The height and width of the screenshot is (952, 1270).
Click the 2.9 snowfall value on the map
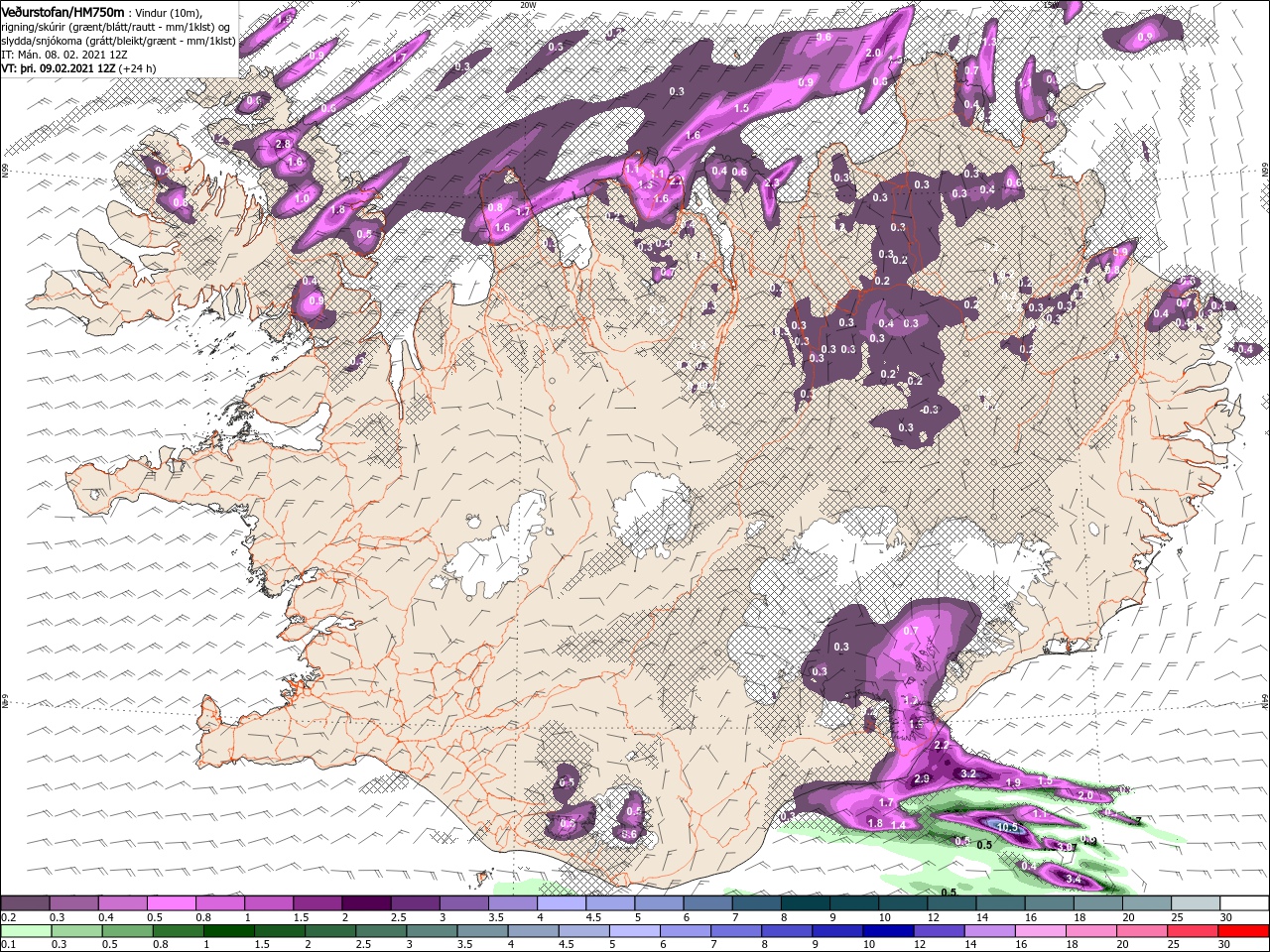pyautogui.click(x=921, y=778)
